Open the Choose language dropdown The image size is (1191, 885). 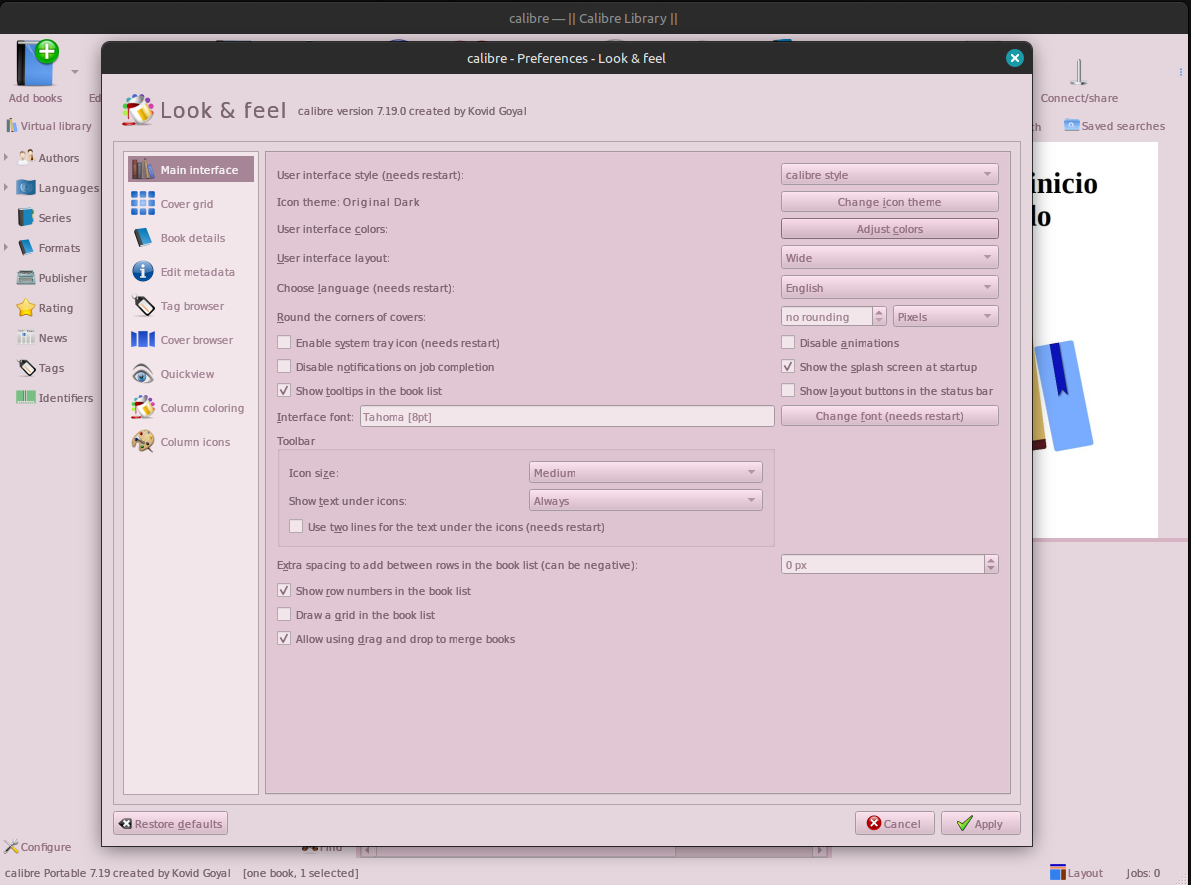[x=889, y=288]
